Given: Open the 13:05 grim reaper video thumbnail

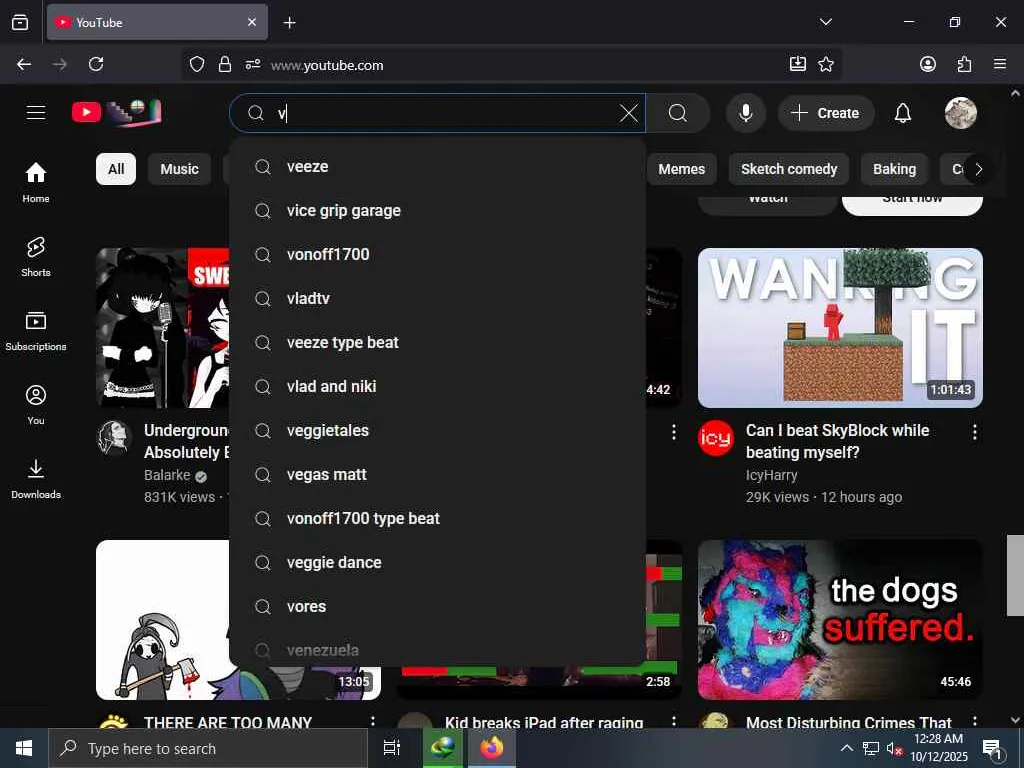Looking at the screenshot, I should coord(163,620).
